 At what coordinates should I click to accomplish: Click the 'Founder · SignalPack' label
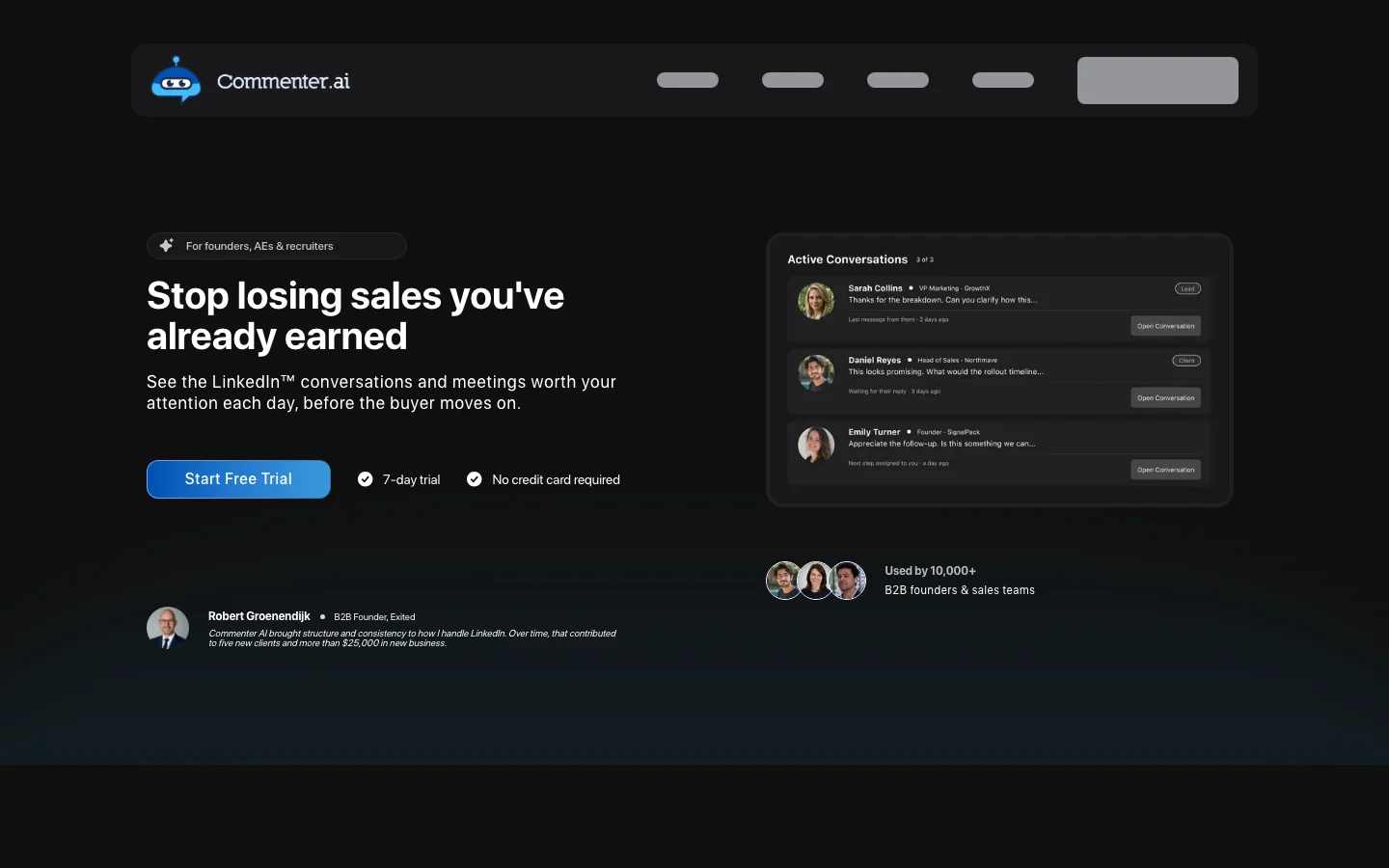tap(948, 432)
